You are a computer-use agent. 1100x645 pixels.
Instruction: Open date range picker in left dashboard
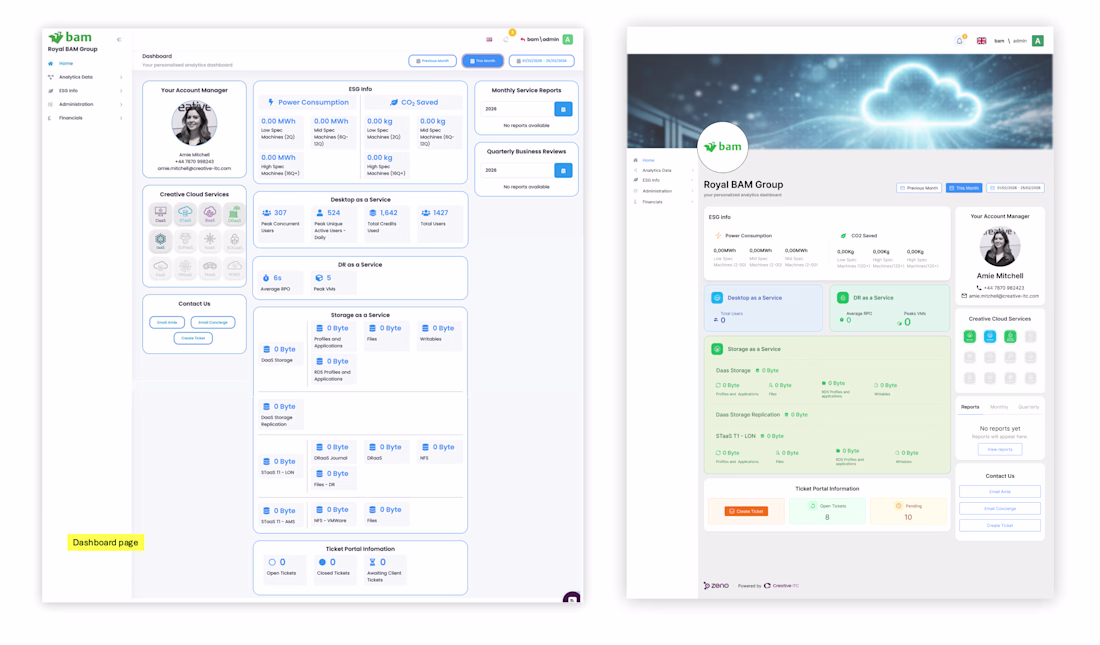point(542,61)
